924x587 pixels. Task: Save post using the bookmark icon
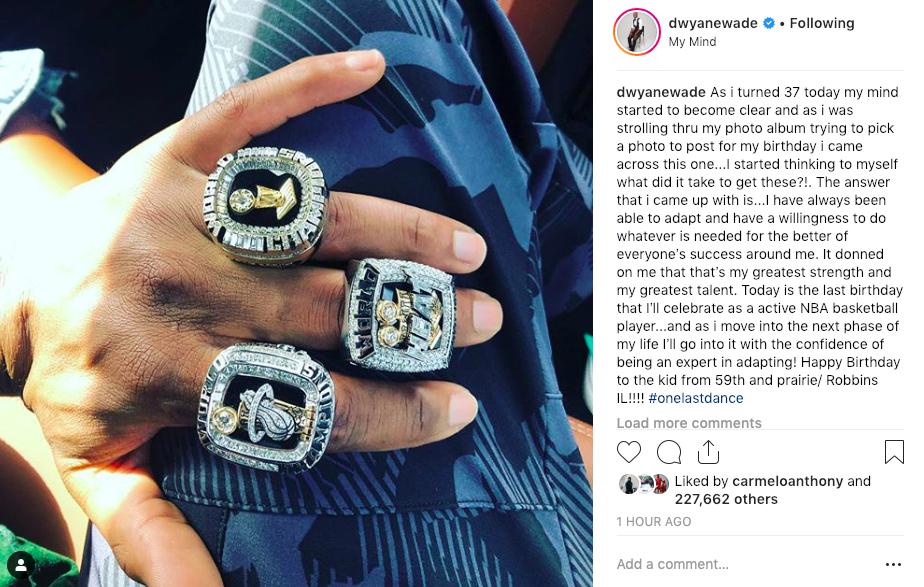pyautogui.click(x=894, y=452)
